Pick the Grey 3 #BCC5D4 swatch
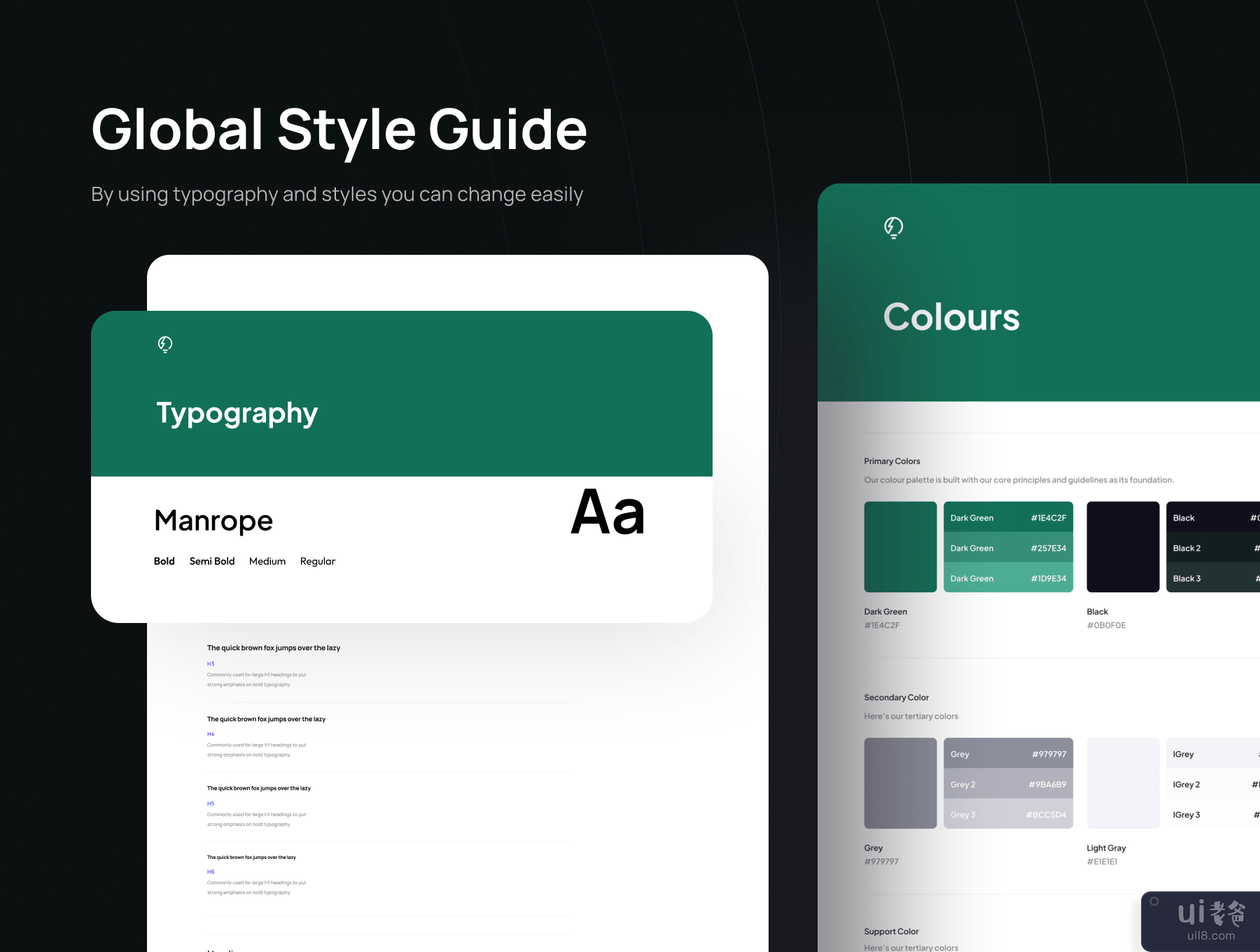Screen dimensions: 1260x952 tap(1008, 815)
